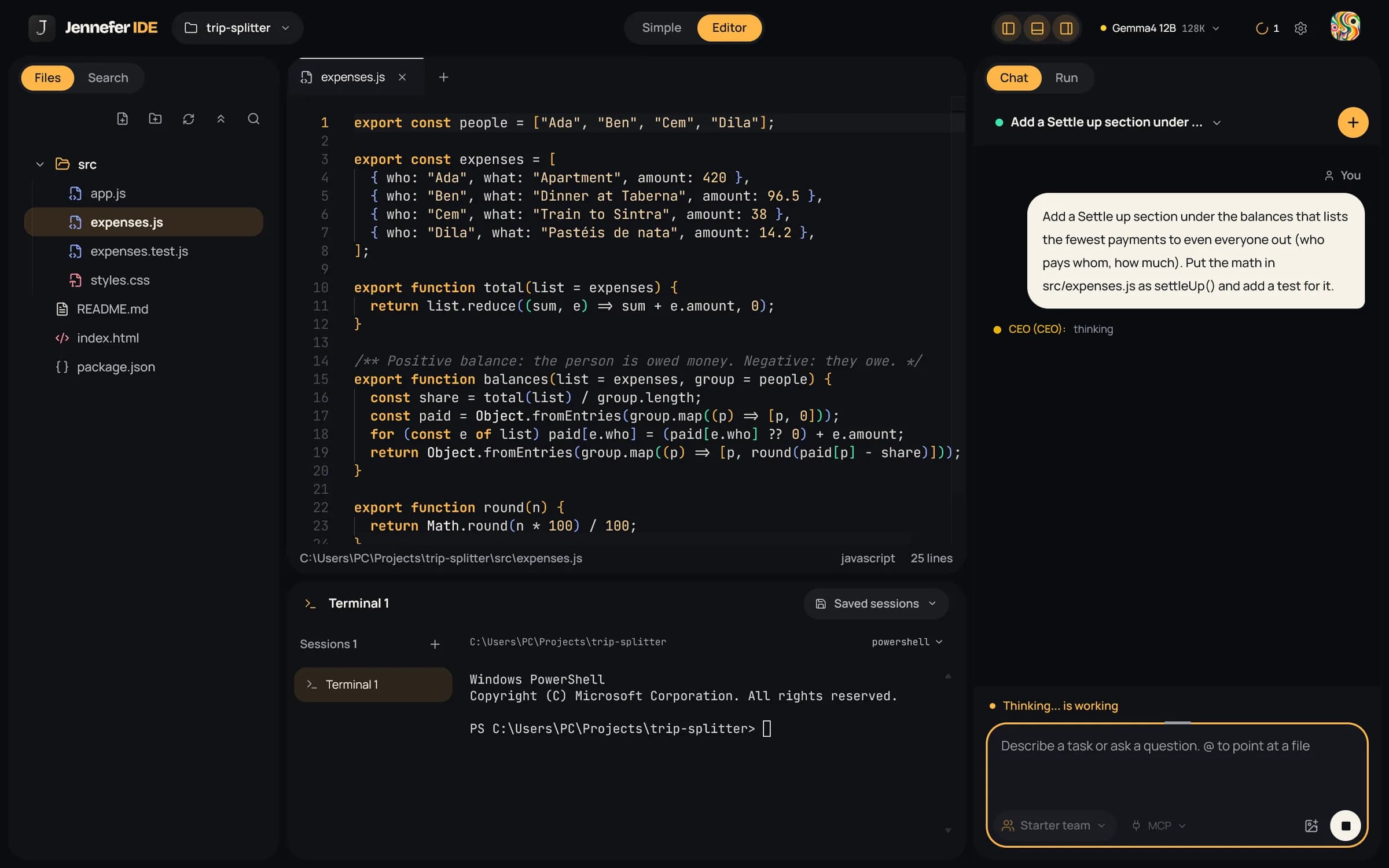This screenshot has height=868, width=1389.
Task: Open the Starter team dropdown
Action: [x=1053, y=825]
